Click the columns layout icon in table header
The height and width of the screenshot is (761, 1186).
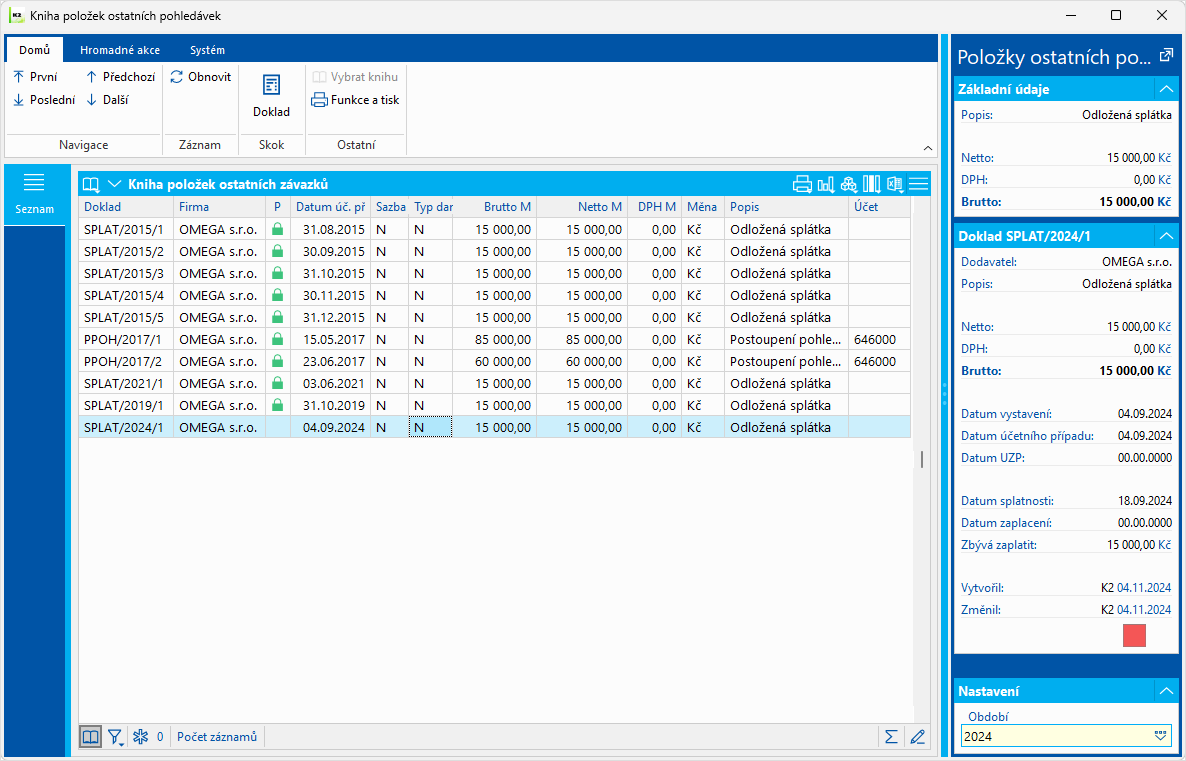(x=872, y=184)
